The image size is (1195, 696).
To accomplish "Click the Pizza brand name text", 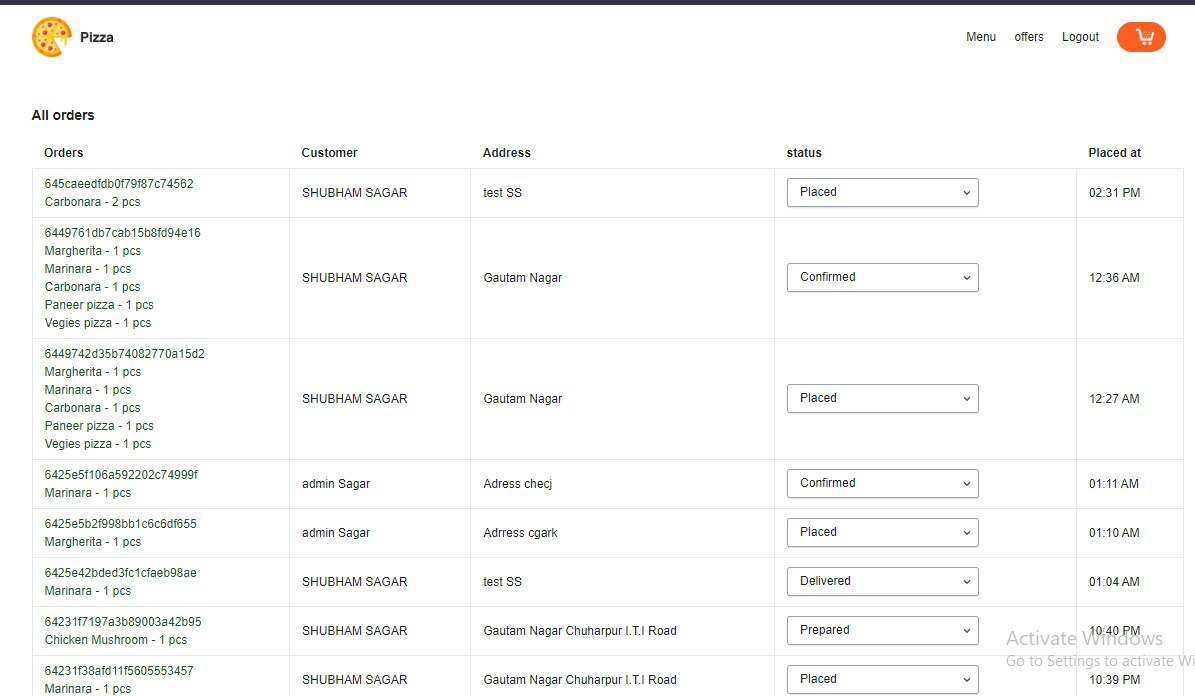I will [97, 37].
